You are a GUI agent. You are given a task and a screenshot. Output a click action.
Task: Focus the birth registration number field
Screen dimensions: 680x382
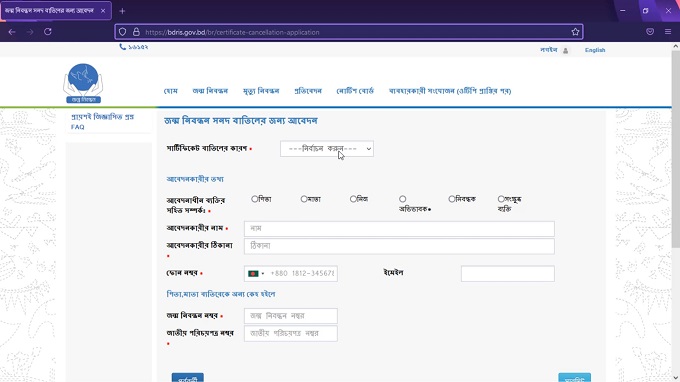pos(291,316)
